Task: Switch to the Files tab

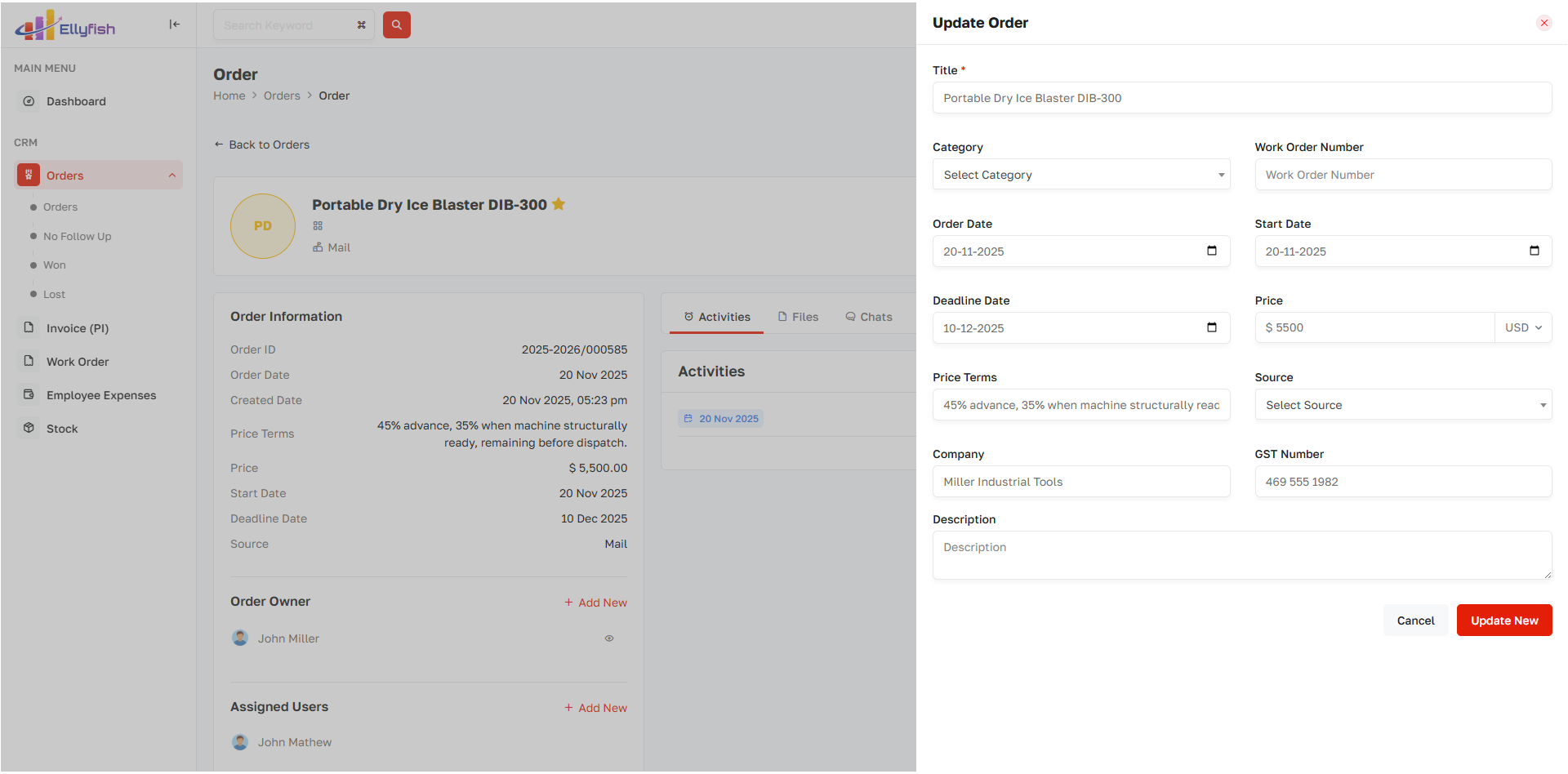Action: (x=798, y=317)
